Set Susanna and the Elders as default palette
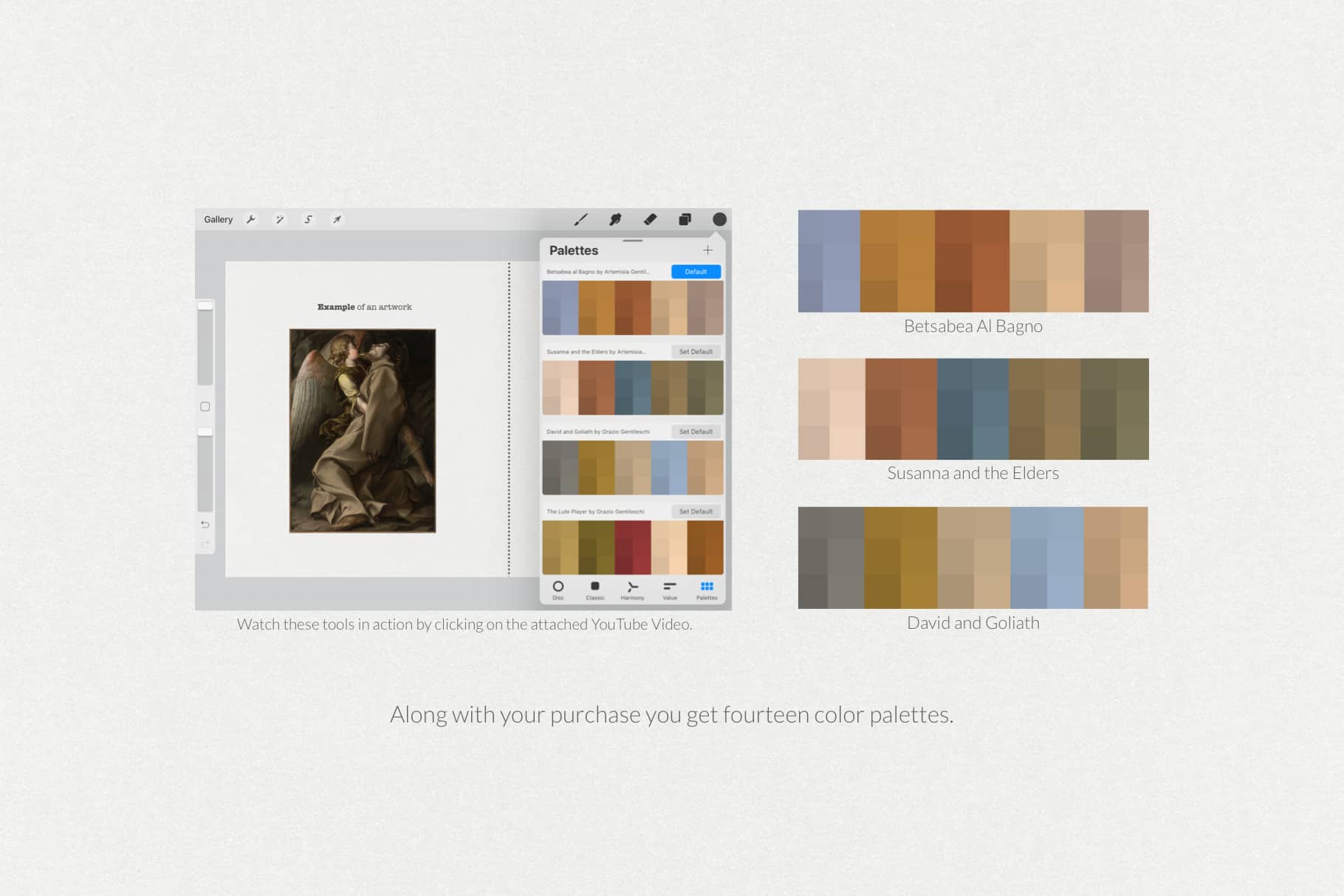This screenshot has height=896, width=1344. point(695,351)
